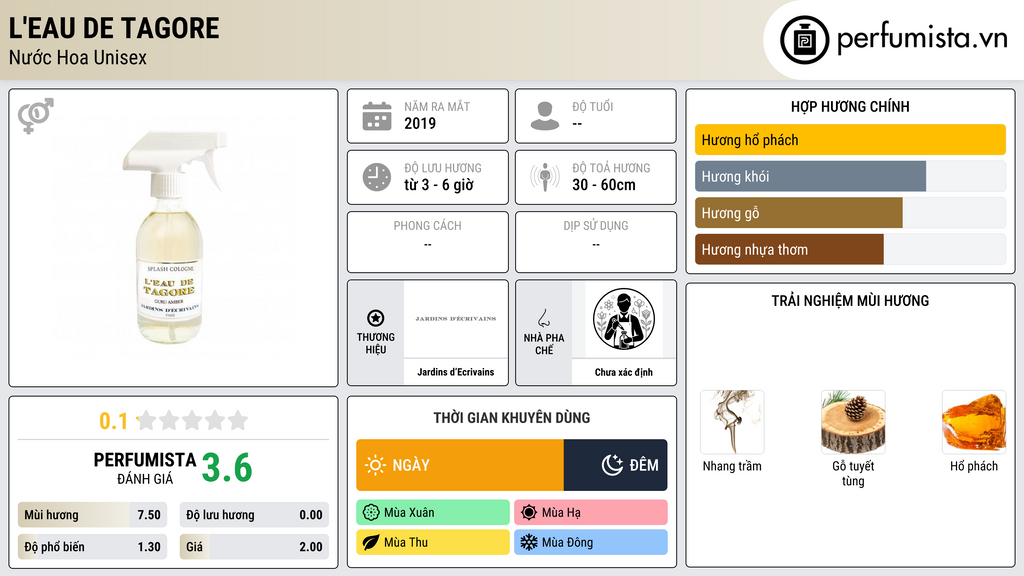Select the Mùa Thu season chip
1024x576 pixels.
(x=432, y=542)
